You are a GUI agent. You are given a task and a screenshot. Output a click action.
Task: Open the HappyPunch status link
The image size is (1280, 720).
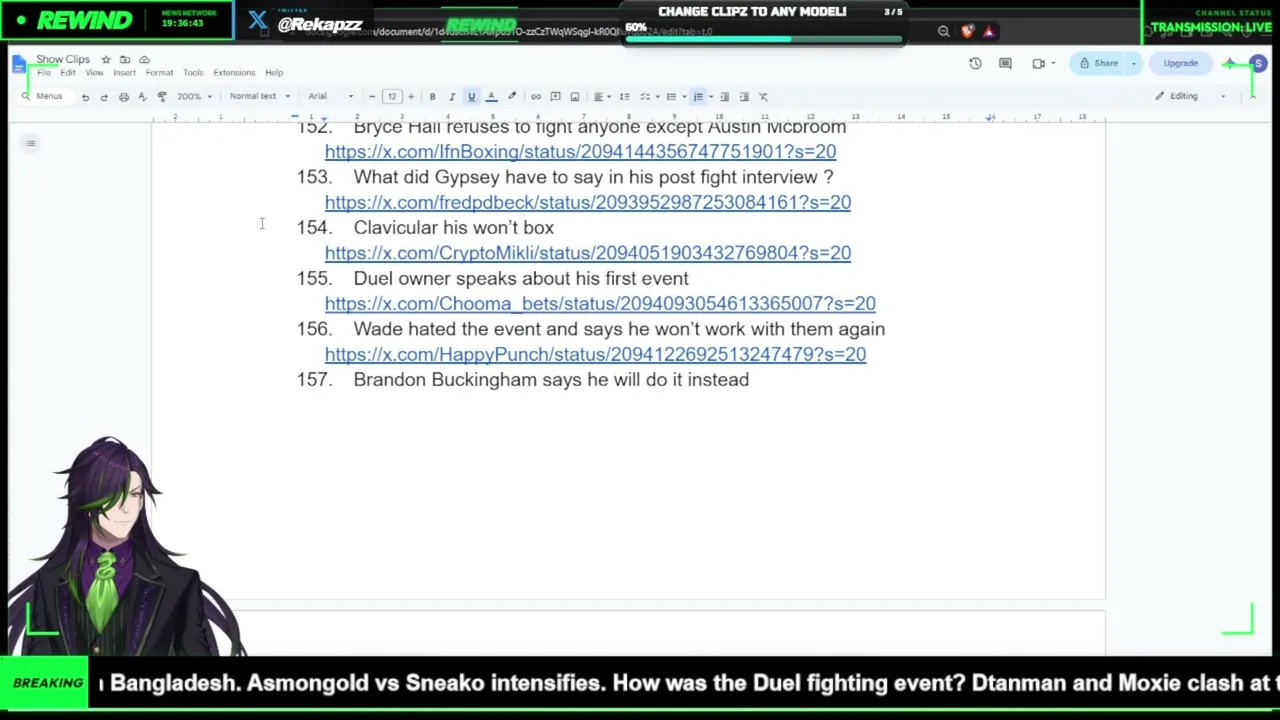[x=595, y=355]
